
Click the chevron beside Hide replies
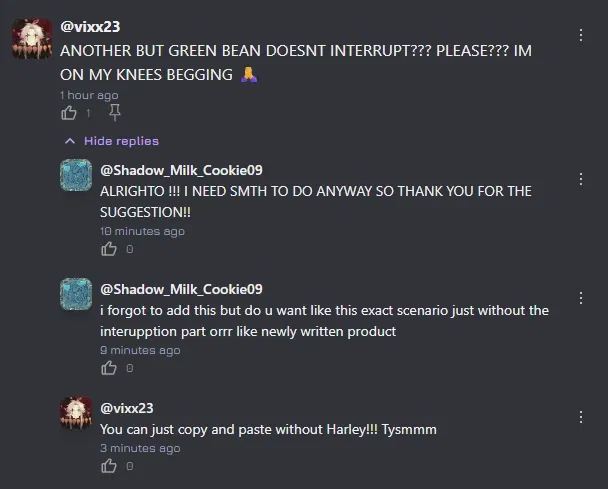[x=70, y=141]
